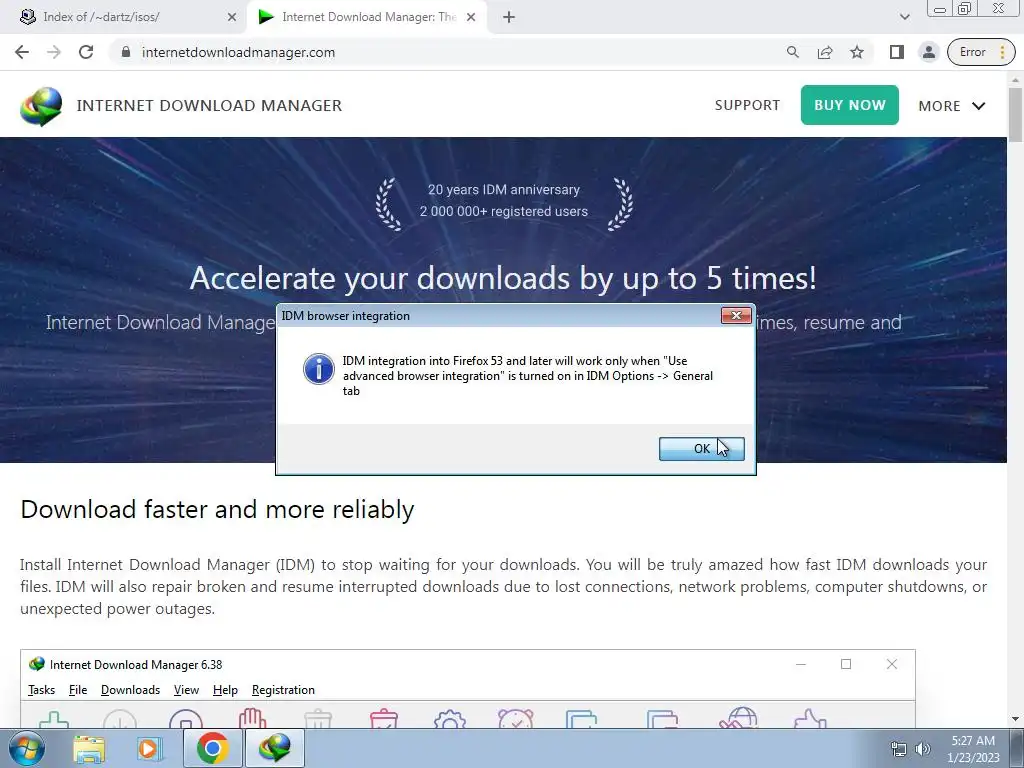Screen dimensions: 1024x768
Task: View site information via the lock icon
Action: pyautogui.click(x=126, y=52)
